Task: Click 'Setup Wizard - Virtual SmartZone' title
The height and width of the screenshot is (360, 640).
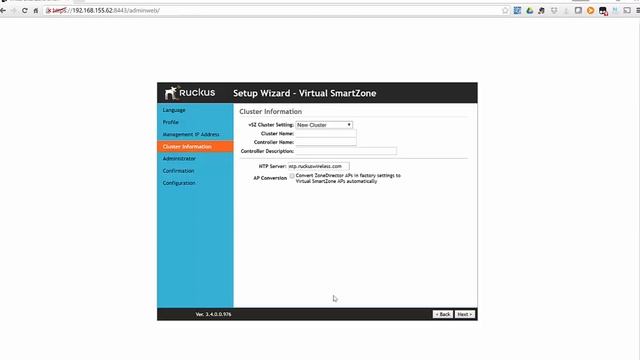Action: 304,93
